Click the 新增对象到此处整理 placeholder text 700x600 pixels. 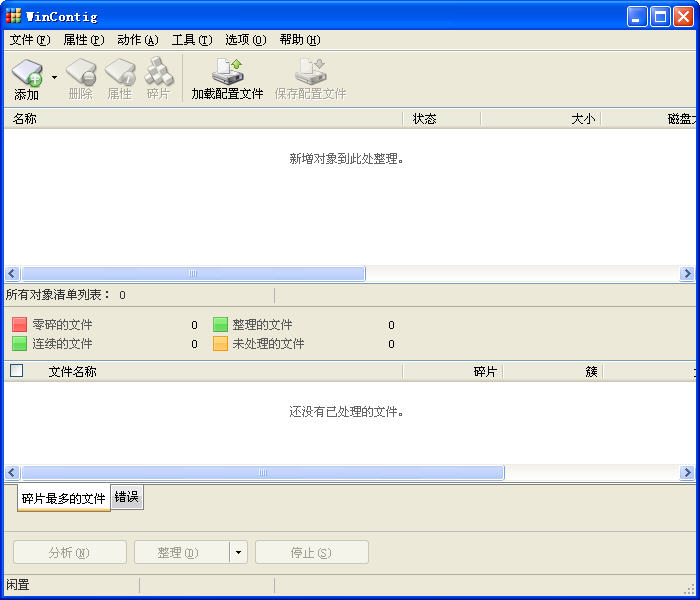coord(346,158)
